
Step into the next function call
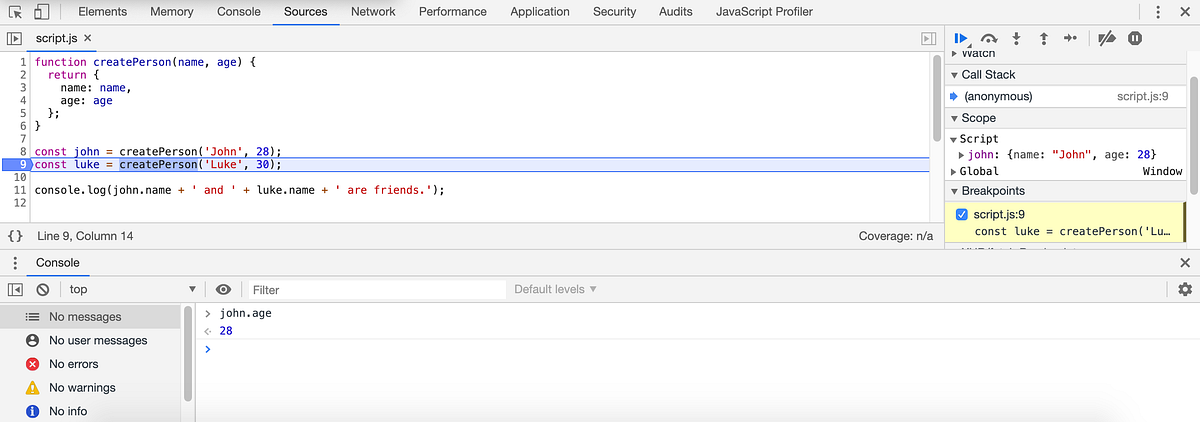point(1016,38)
